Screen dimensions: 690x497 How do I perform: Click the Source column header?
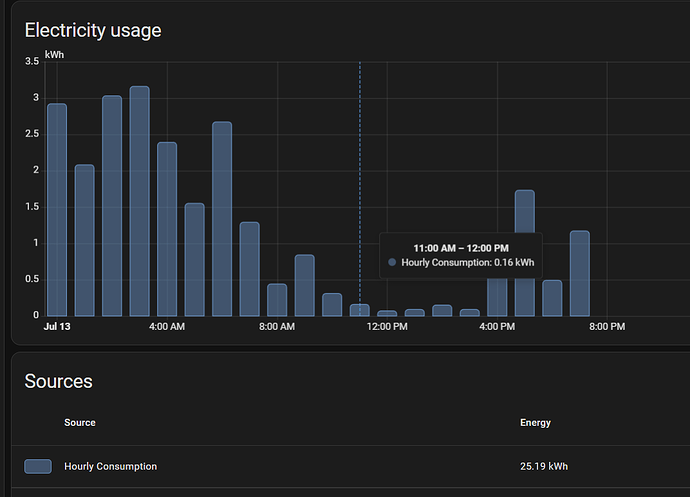pyautogui.click(x=80, y=423)
